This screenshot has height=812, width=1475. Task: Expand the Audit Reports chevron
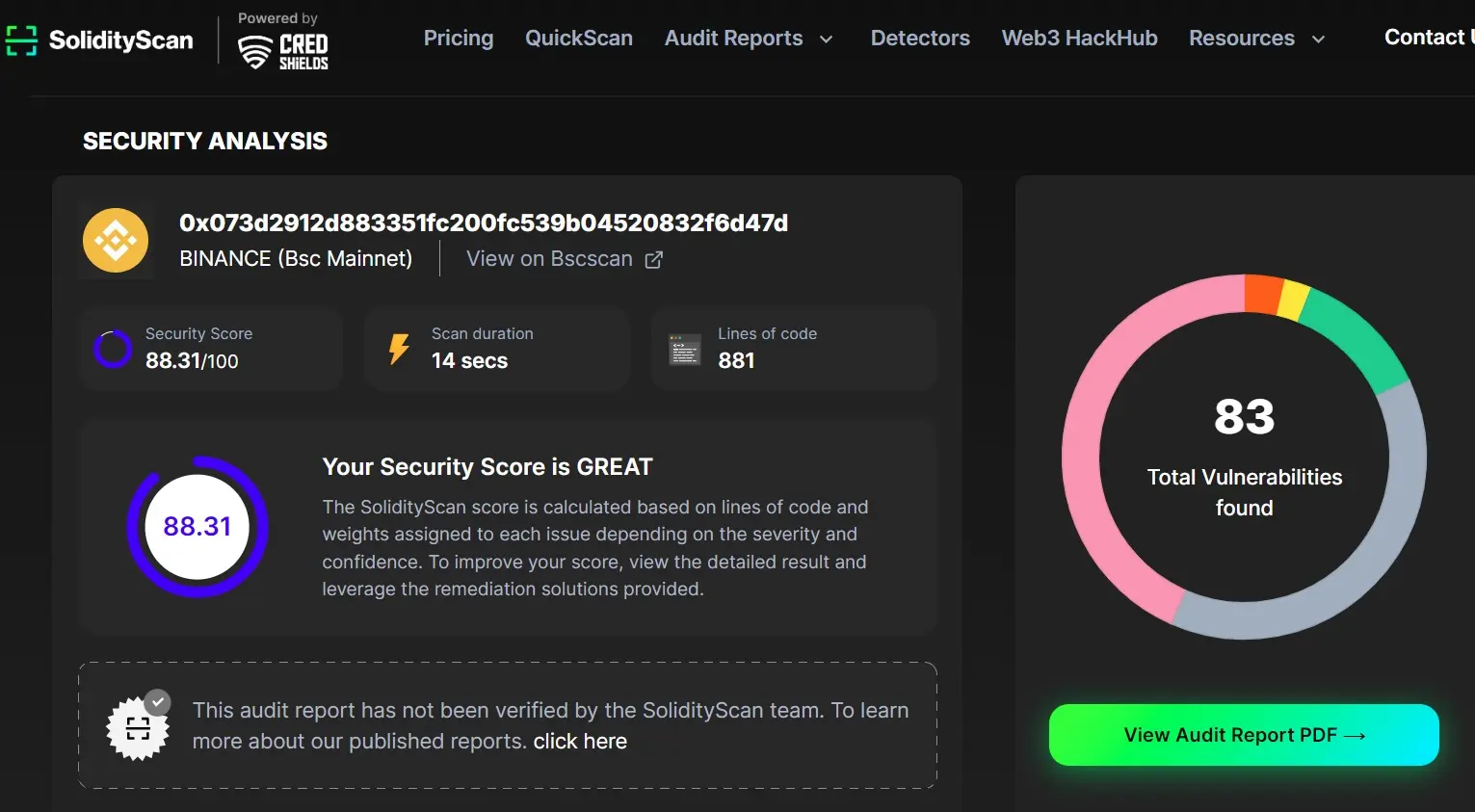pos(826,39)
